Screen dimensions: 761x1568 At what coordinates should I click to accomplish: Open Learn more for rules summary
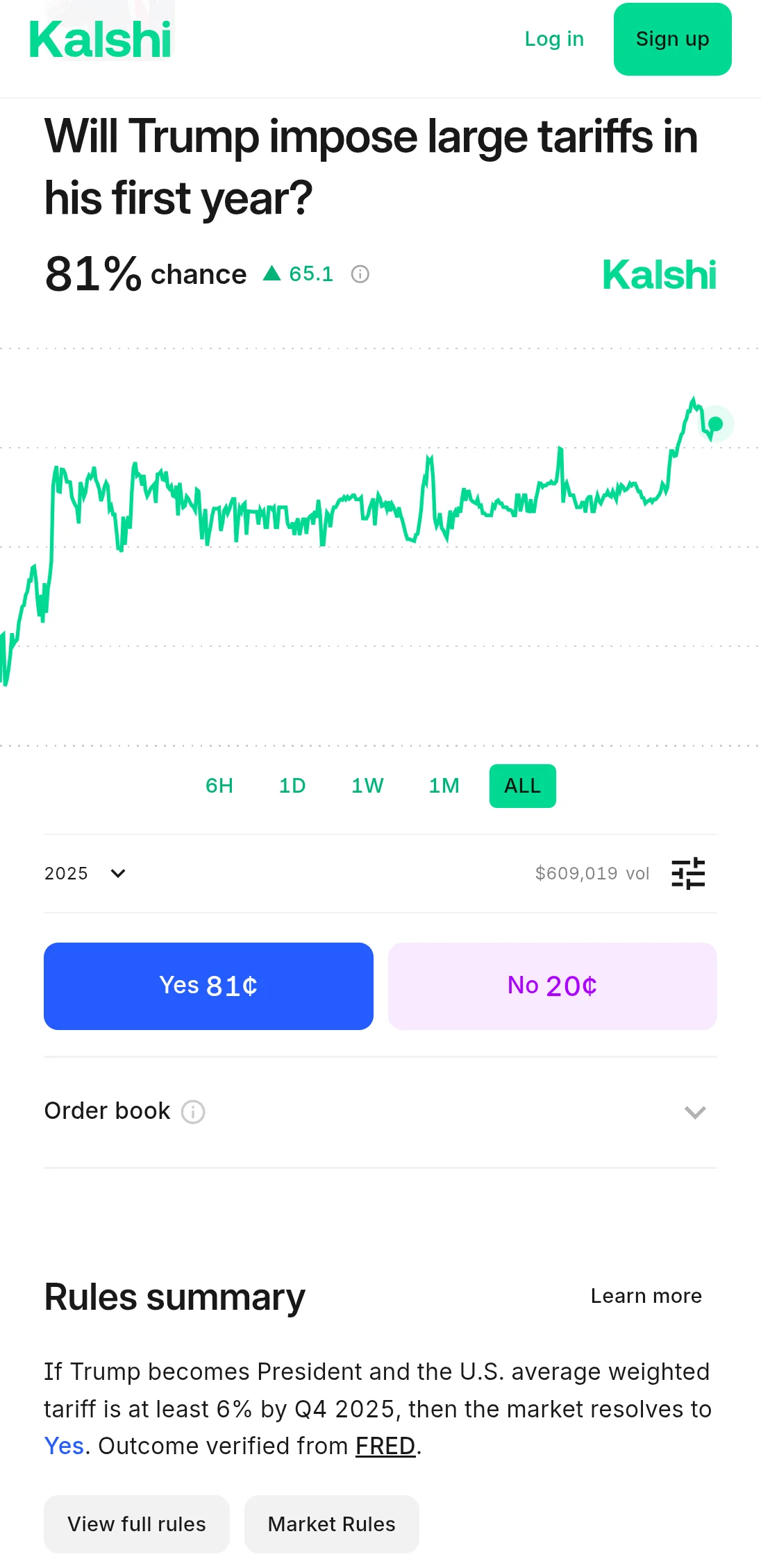(646, 1296)
